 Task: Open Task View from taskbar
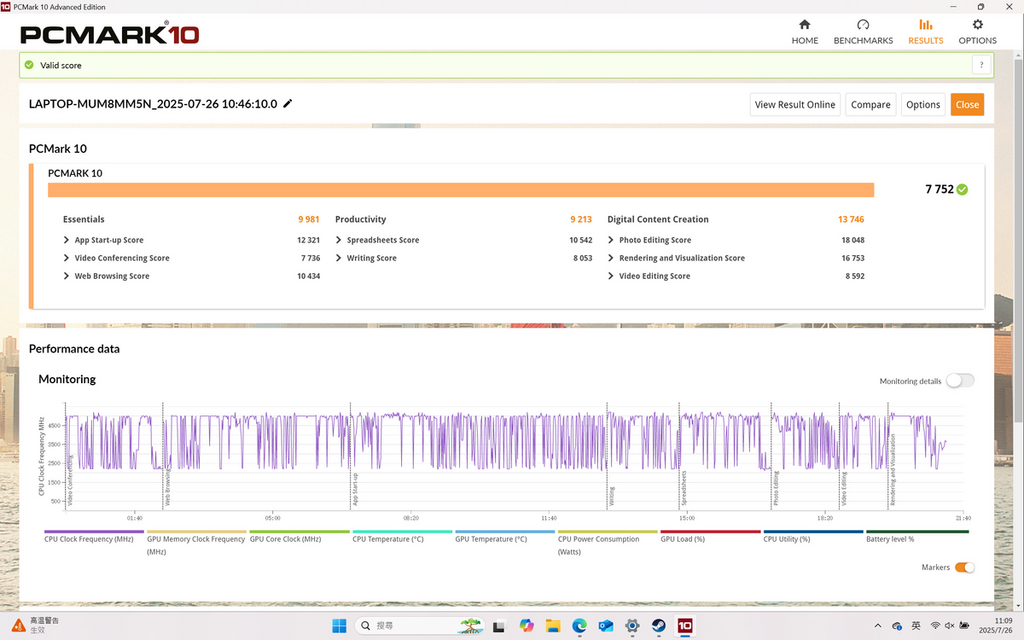(499, 626)
